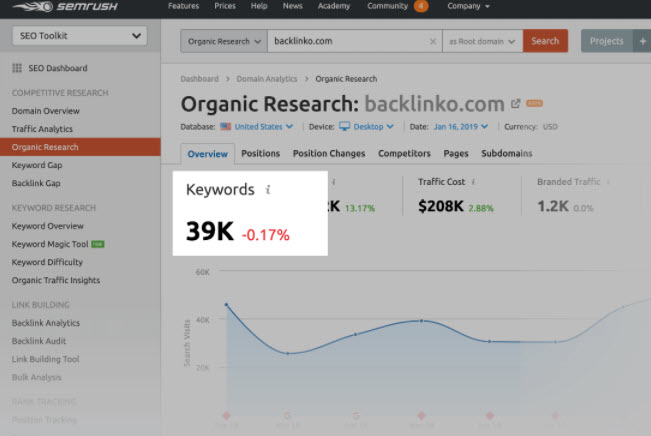Clear the domain search field
Screen dimensions: 651x436
coord(433,41)
